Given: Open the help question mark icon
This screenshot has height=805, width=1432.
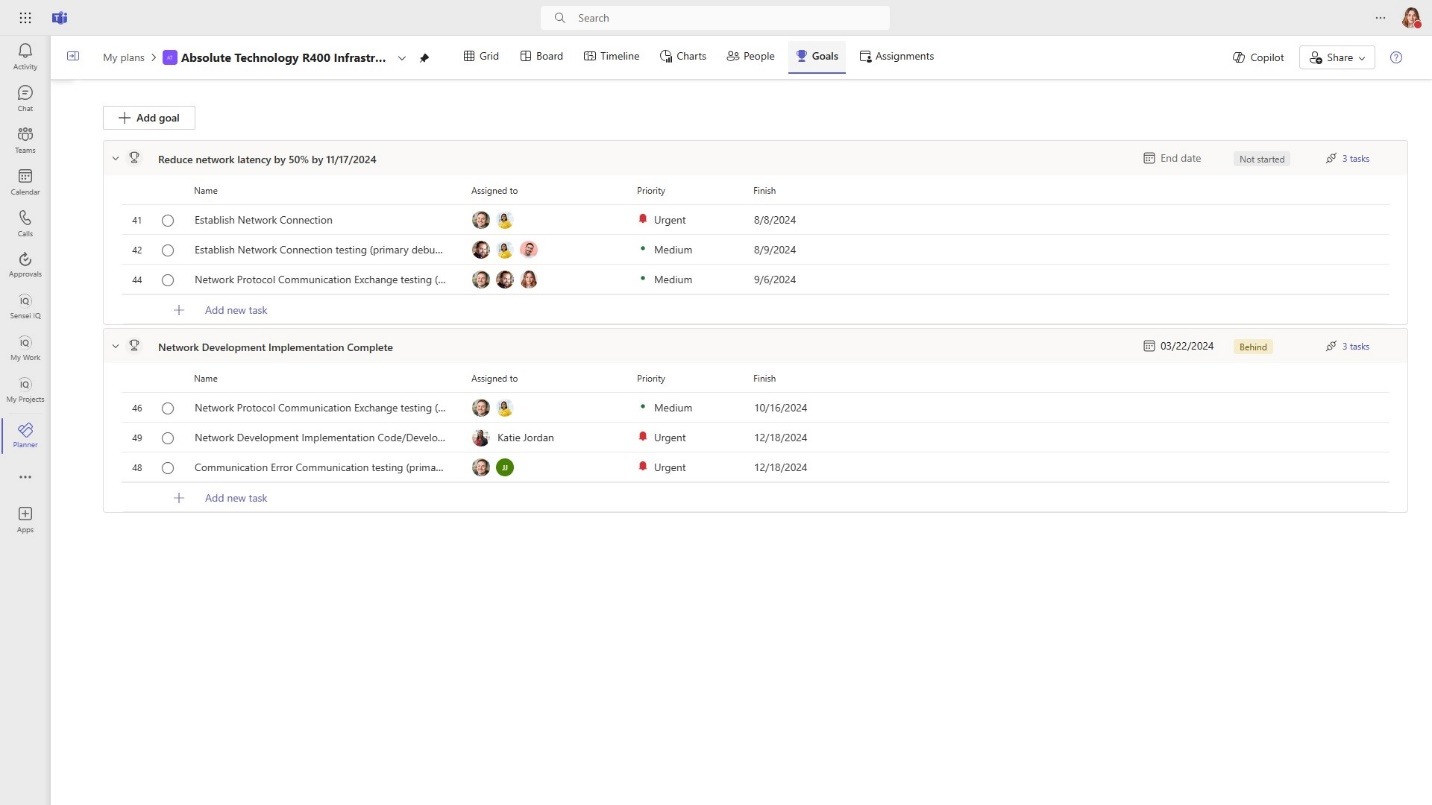Looking at the screenshot, I should click(1396, 57).
